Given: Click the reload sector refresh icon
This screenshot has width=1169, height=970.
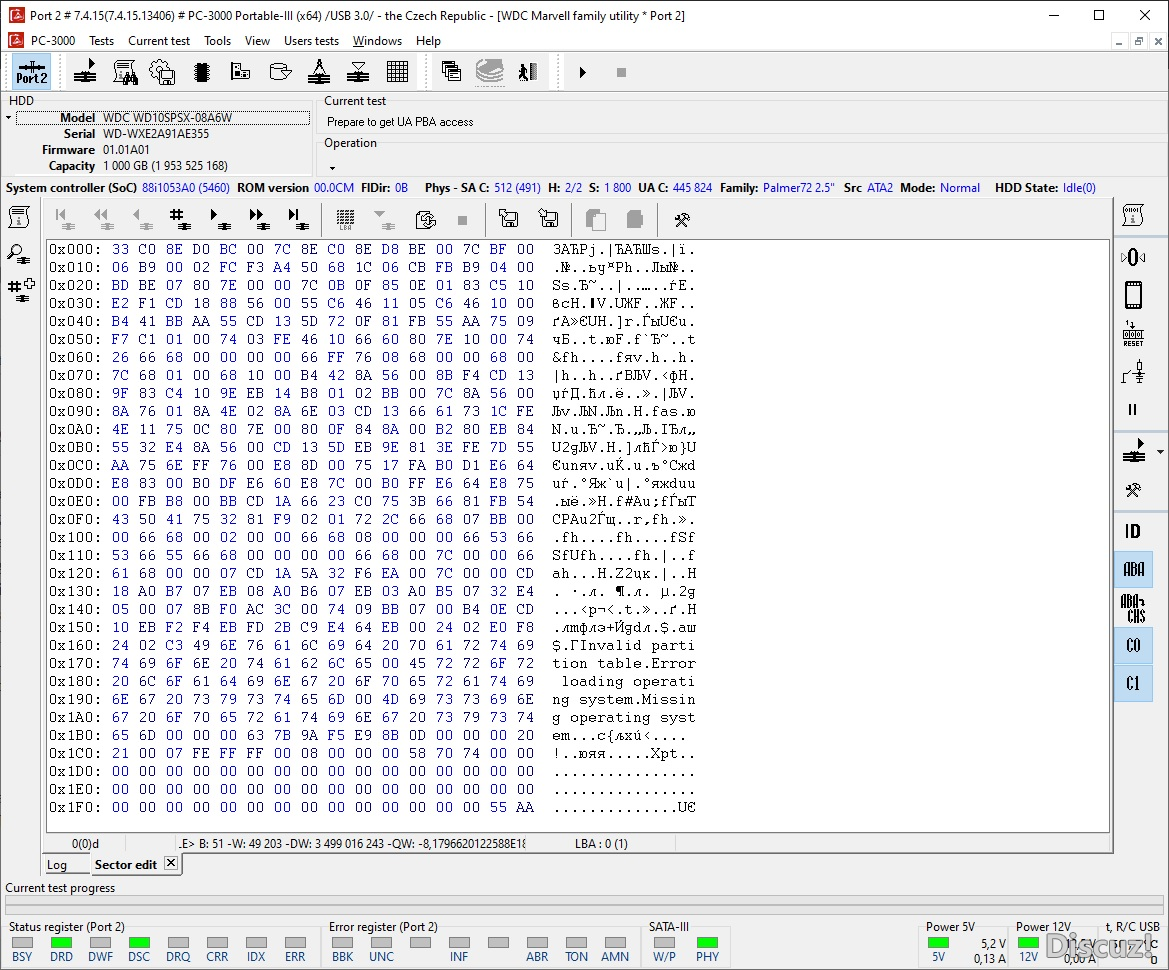Looking at the screenshot, I should (x=425, y=219).
